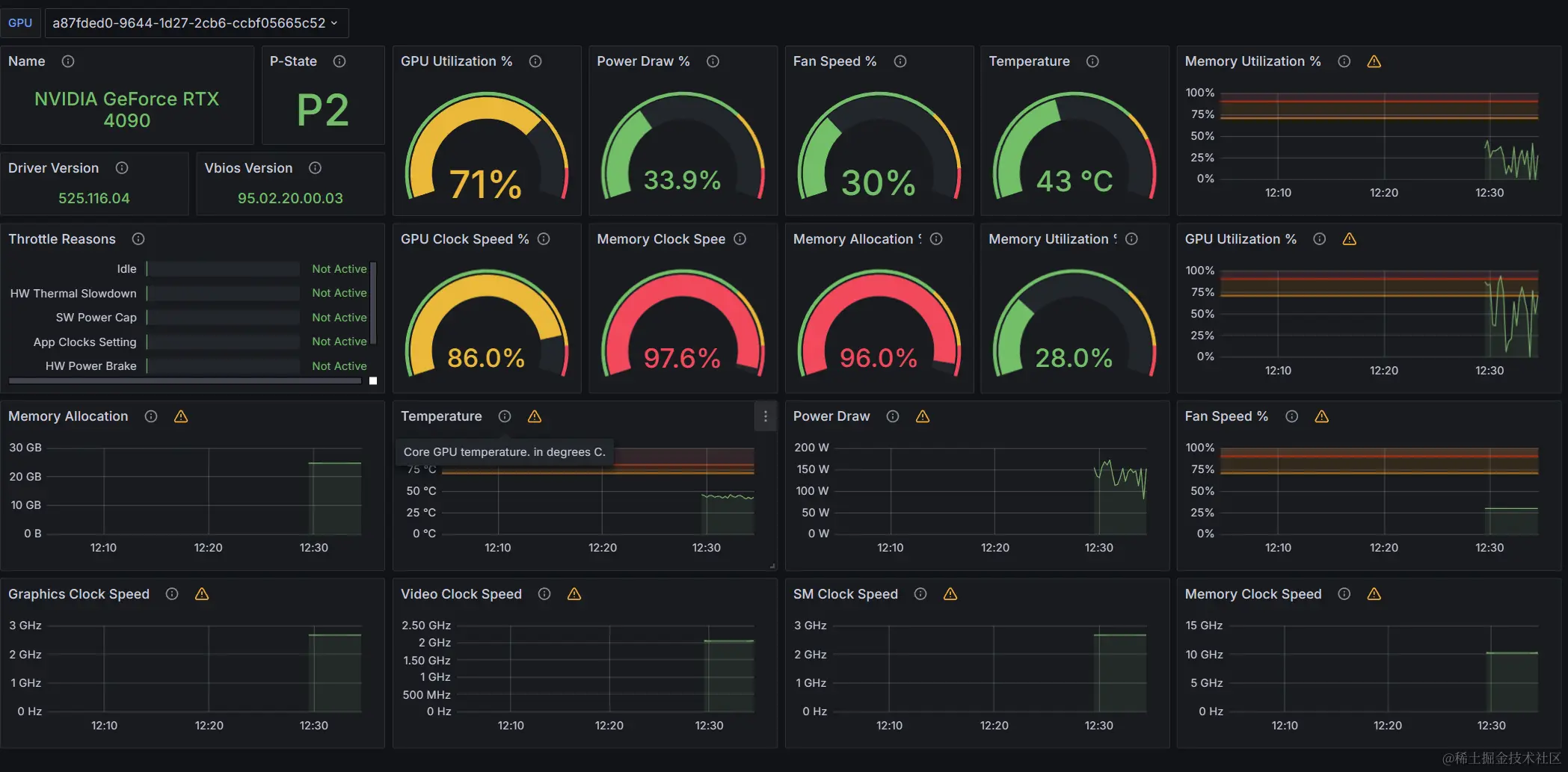This screenshot has width=1568, height=772.
Task: Click the Driver Version panel title
Action: pyautogui.click(x=53, y=168)
